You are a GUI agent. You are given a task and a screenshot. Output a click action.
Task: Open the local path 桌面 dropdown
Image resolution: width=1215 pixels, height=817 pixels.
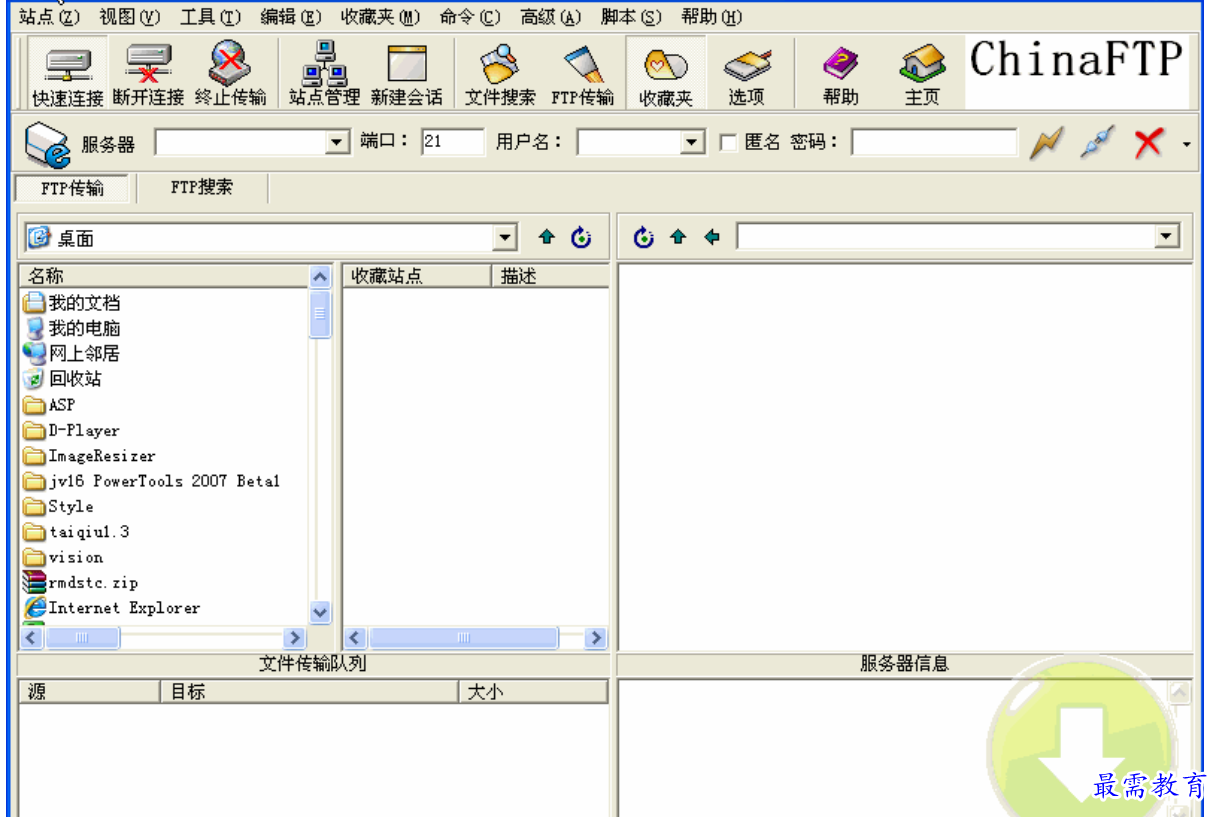point(507,238)
